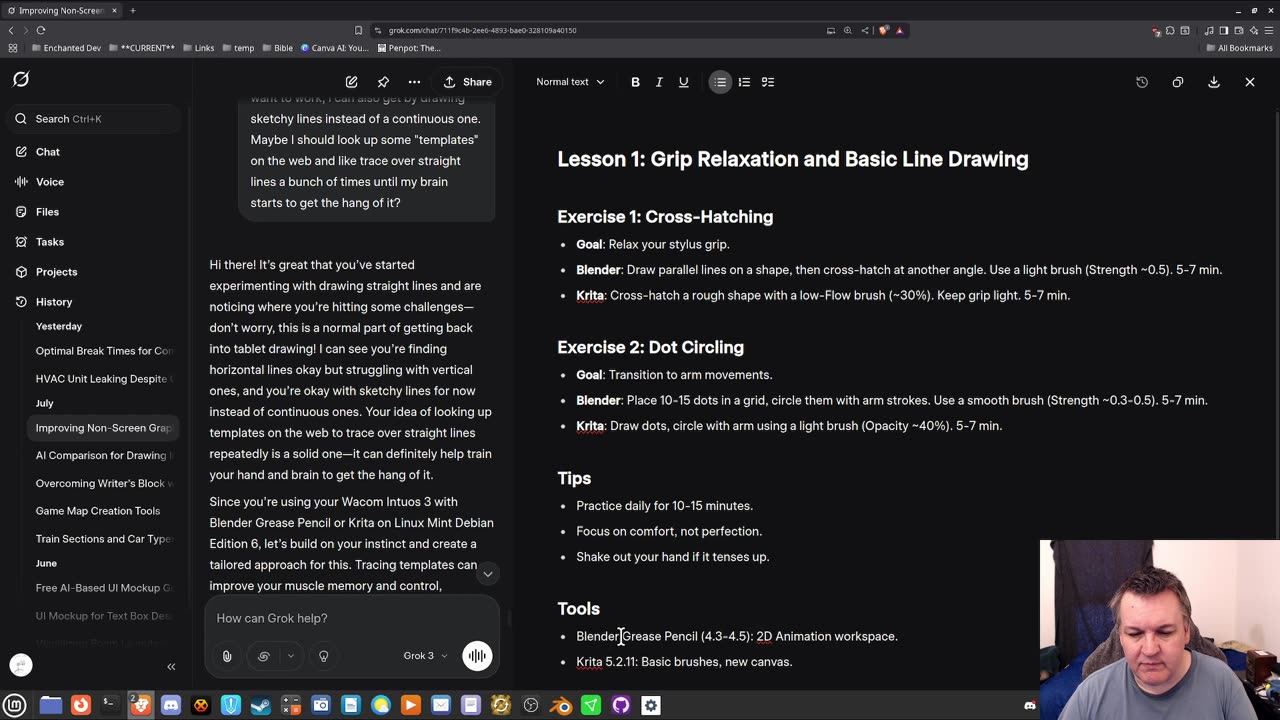Download the document

point(1214,82)
